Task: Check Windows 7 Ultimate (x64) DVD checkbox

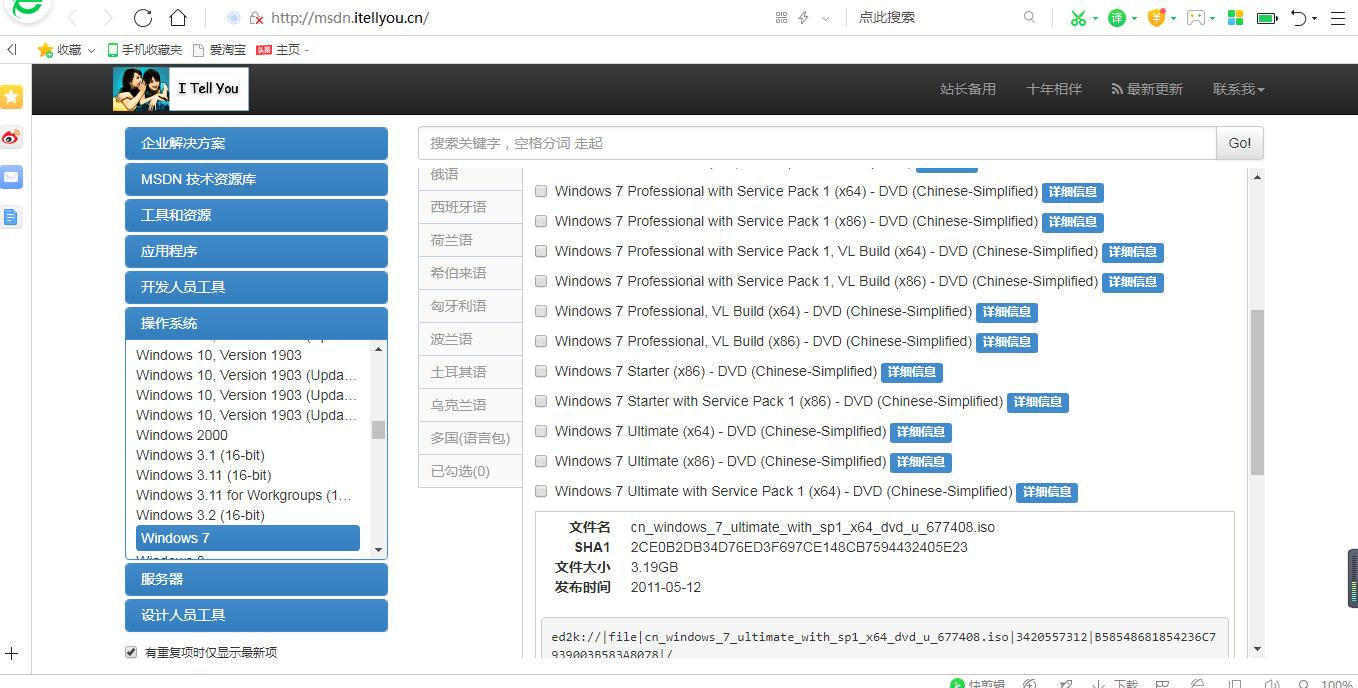Action: click(x=540, y=431)
